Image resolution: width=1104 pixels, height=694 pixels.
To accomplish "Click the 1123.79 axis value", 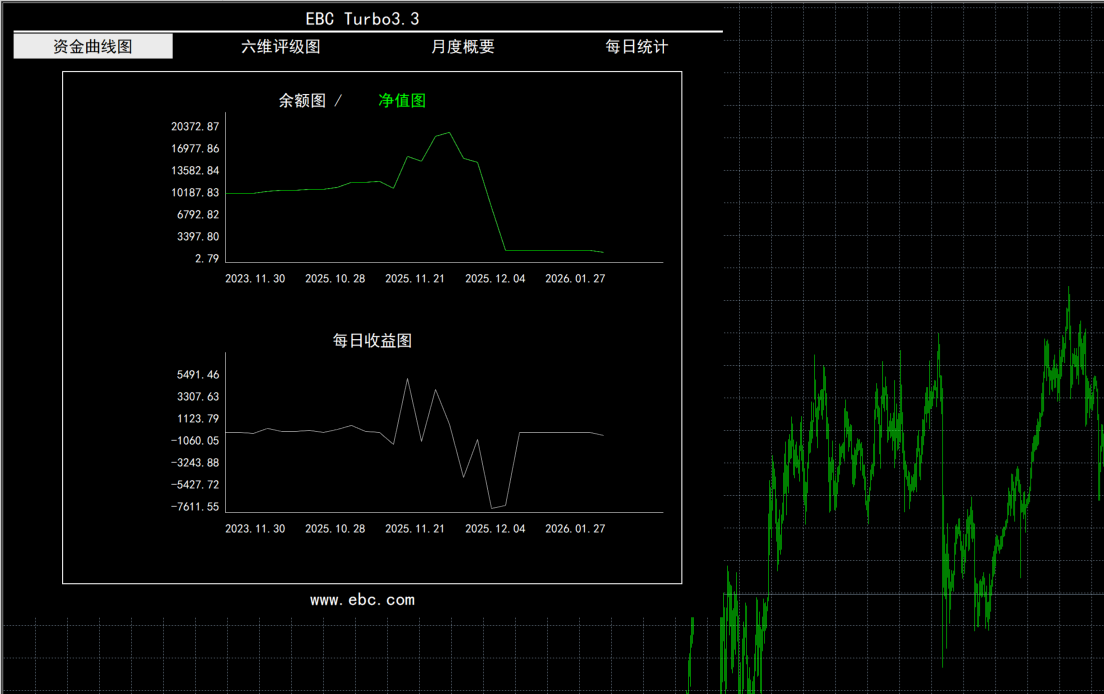I will coord(198,419).
